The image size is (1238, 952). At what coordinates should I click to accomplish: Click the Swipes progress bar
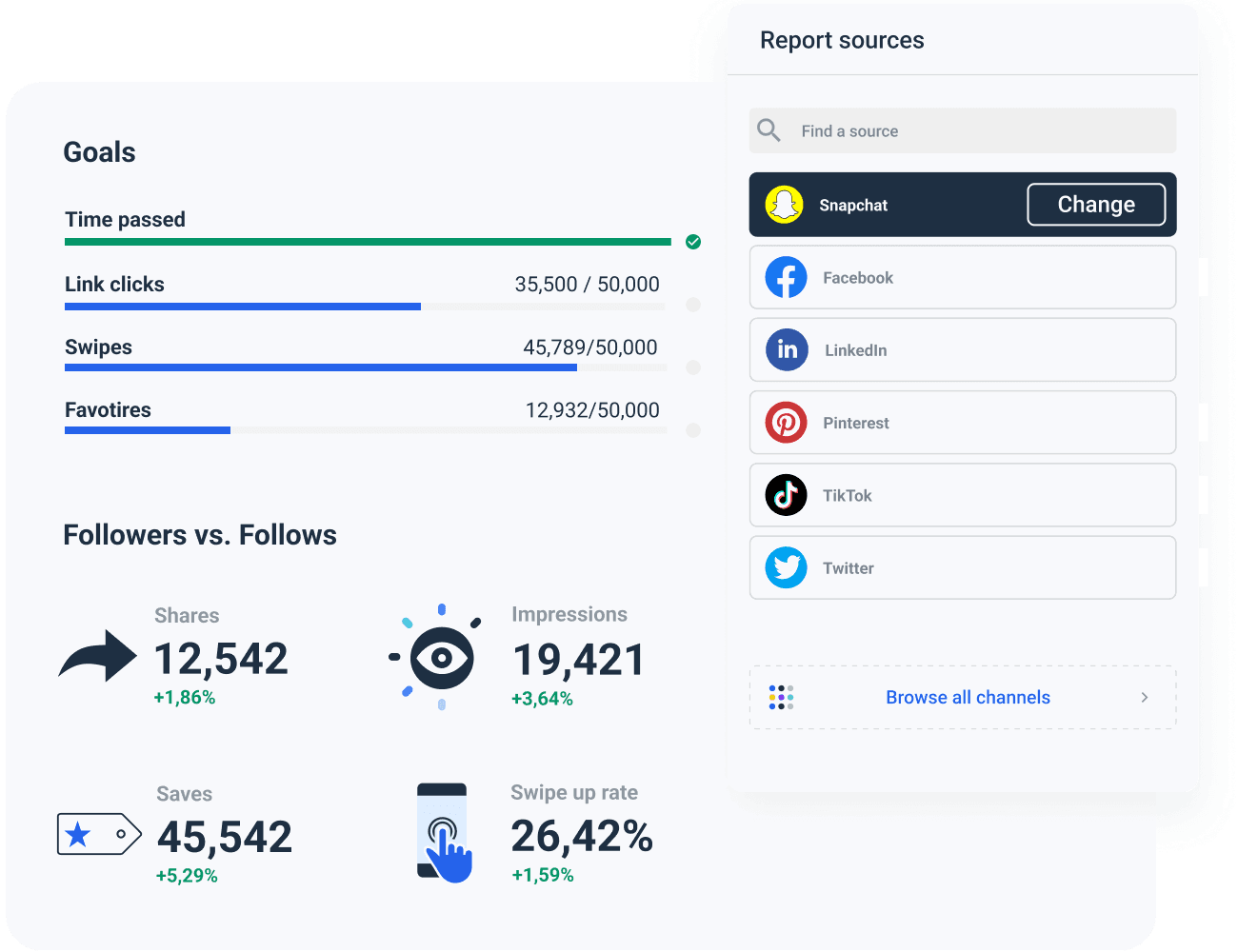pyautogui.click(x=367, y=367)
